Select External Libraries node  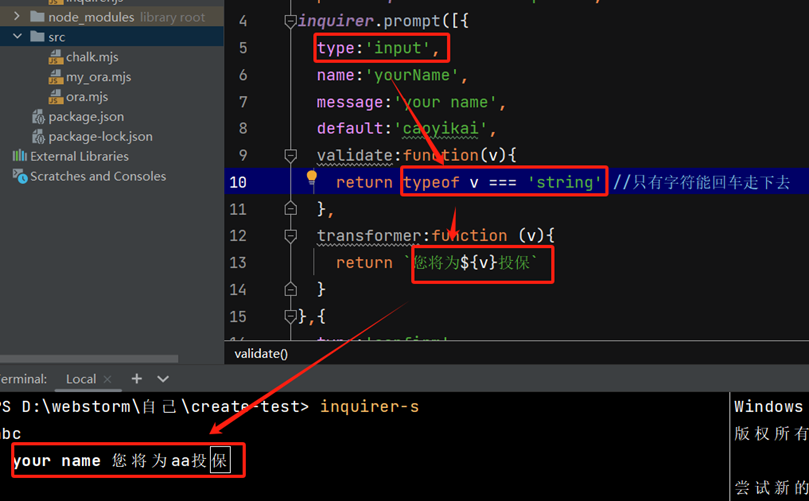79,156
